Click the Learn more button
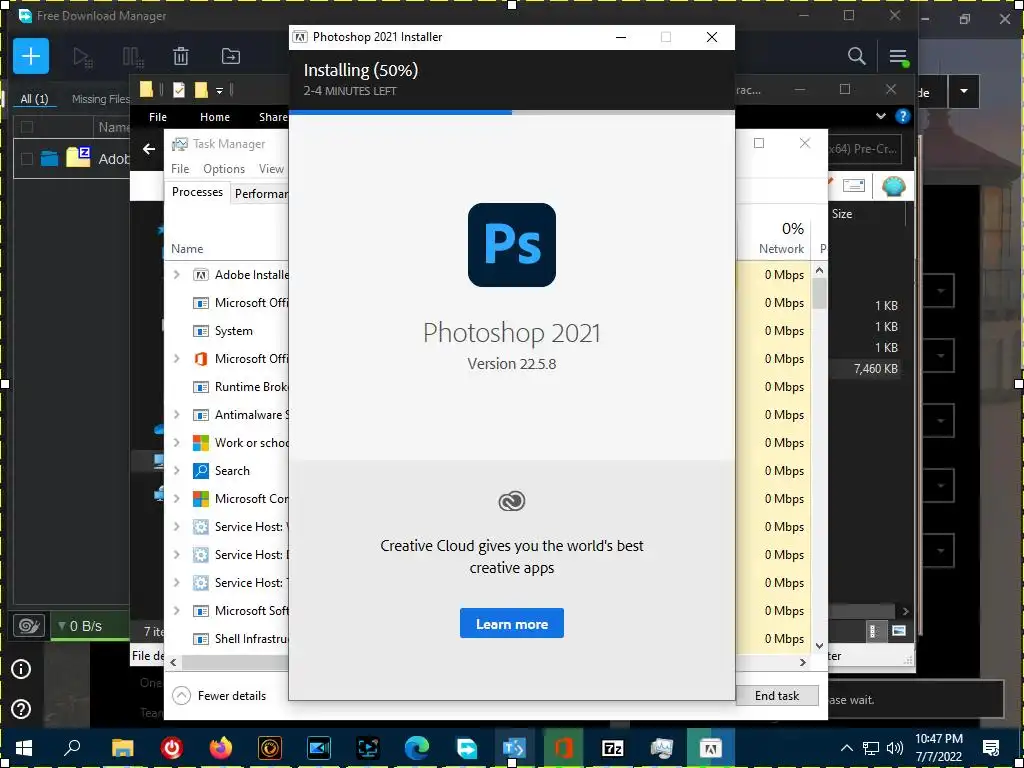 511,623
